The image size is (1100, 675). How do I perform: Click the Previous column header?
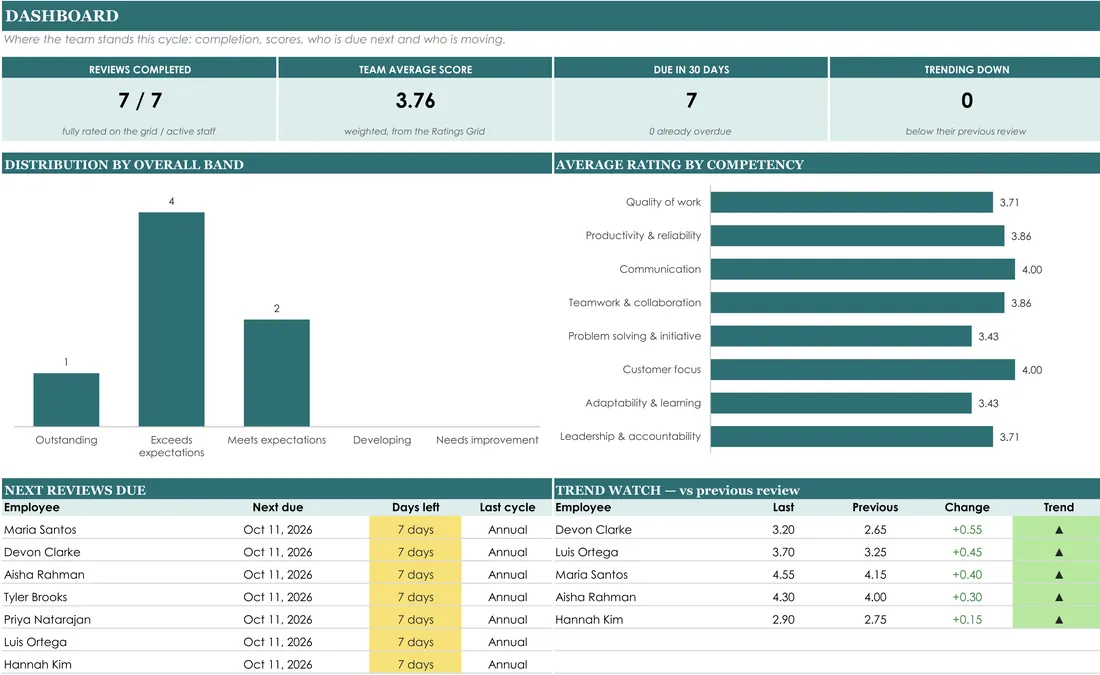[x=875, y=507]
